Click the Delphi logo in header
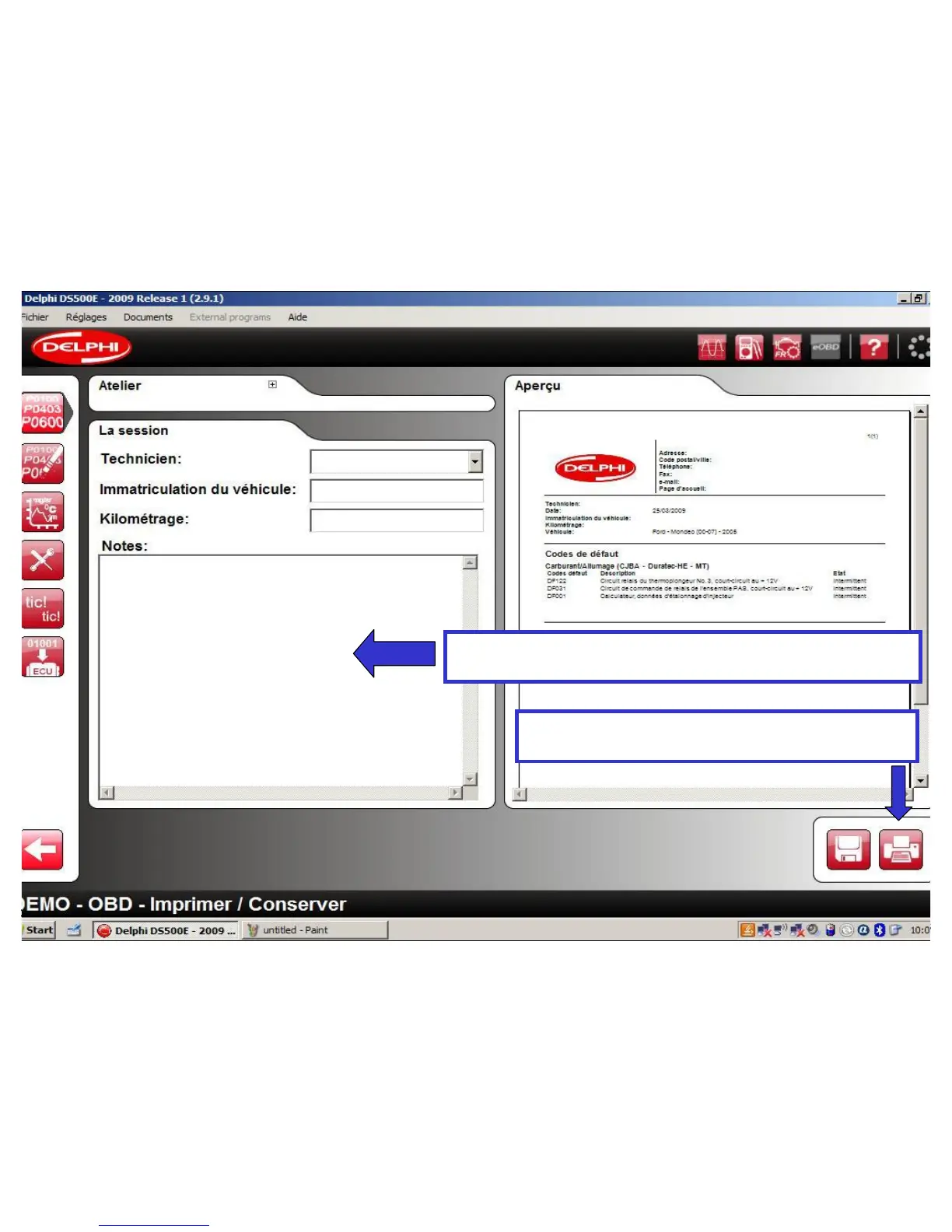Screen dimensions: 952x1232 point(82,347)
